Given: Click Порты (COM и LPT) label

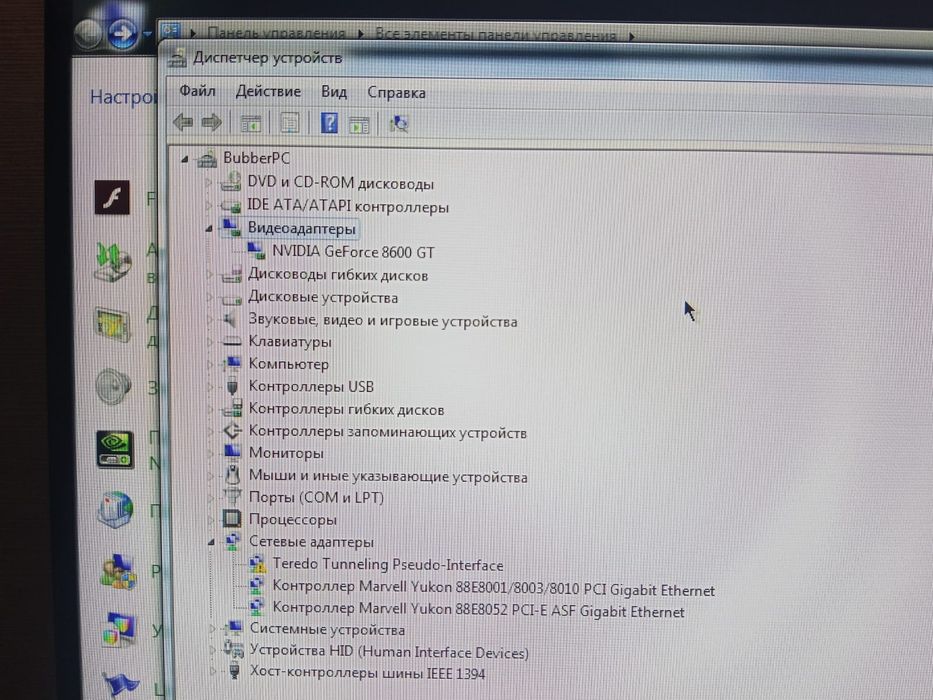Looking at the screenshot, I should point(316,497).
